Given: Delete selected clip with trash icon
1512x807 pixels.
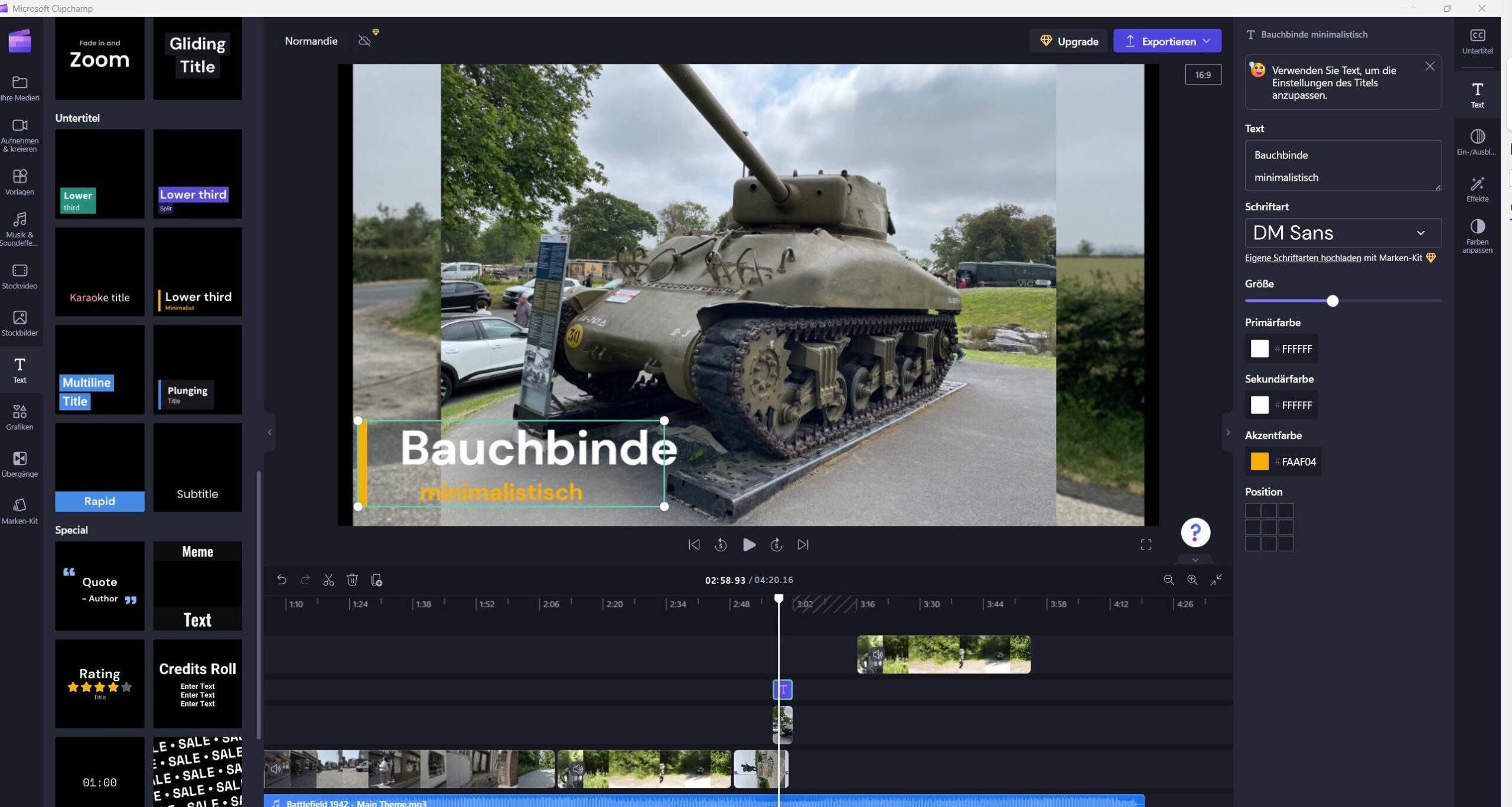Looking at the screenshot, I should (x=352, y=580).
